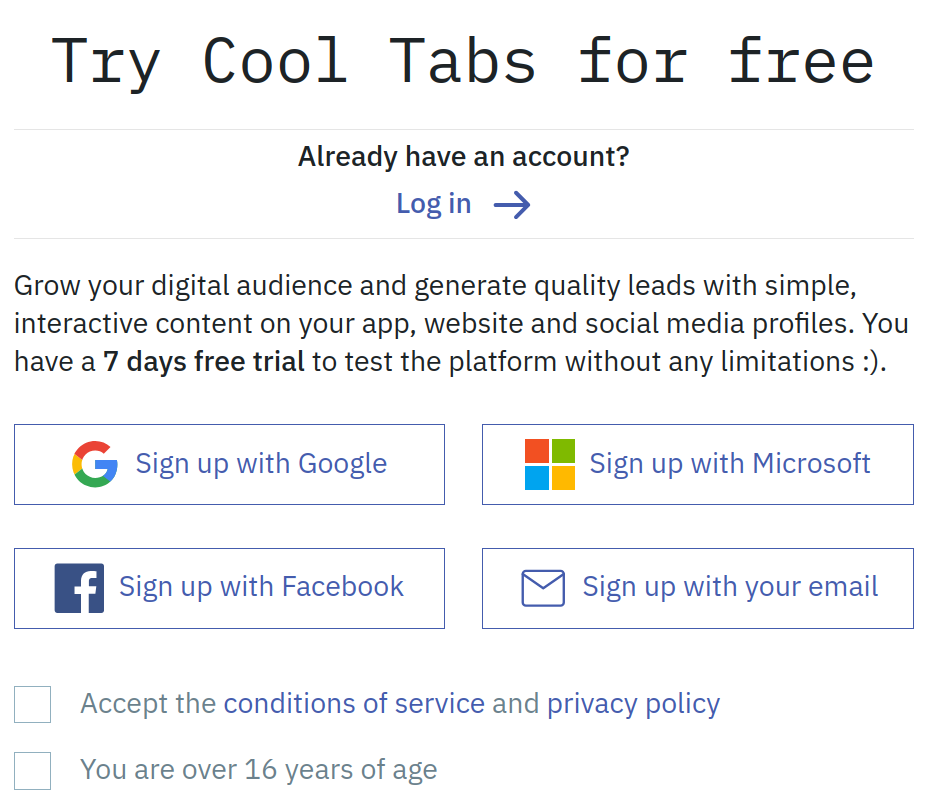This screenshot has width=935, height=793.
Task: Check the over 16 years checkbox
Action: tap(32, 770)
